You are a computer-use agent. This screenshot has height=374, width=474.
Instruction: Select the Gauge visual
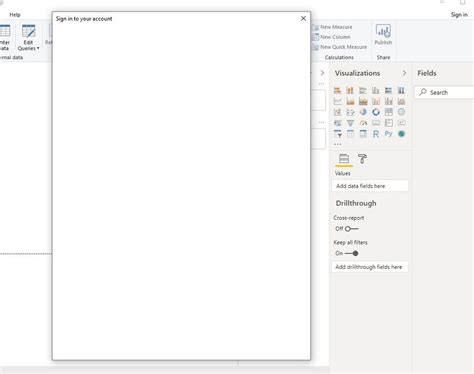(x=363, y=123)
